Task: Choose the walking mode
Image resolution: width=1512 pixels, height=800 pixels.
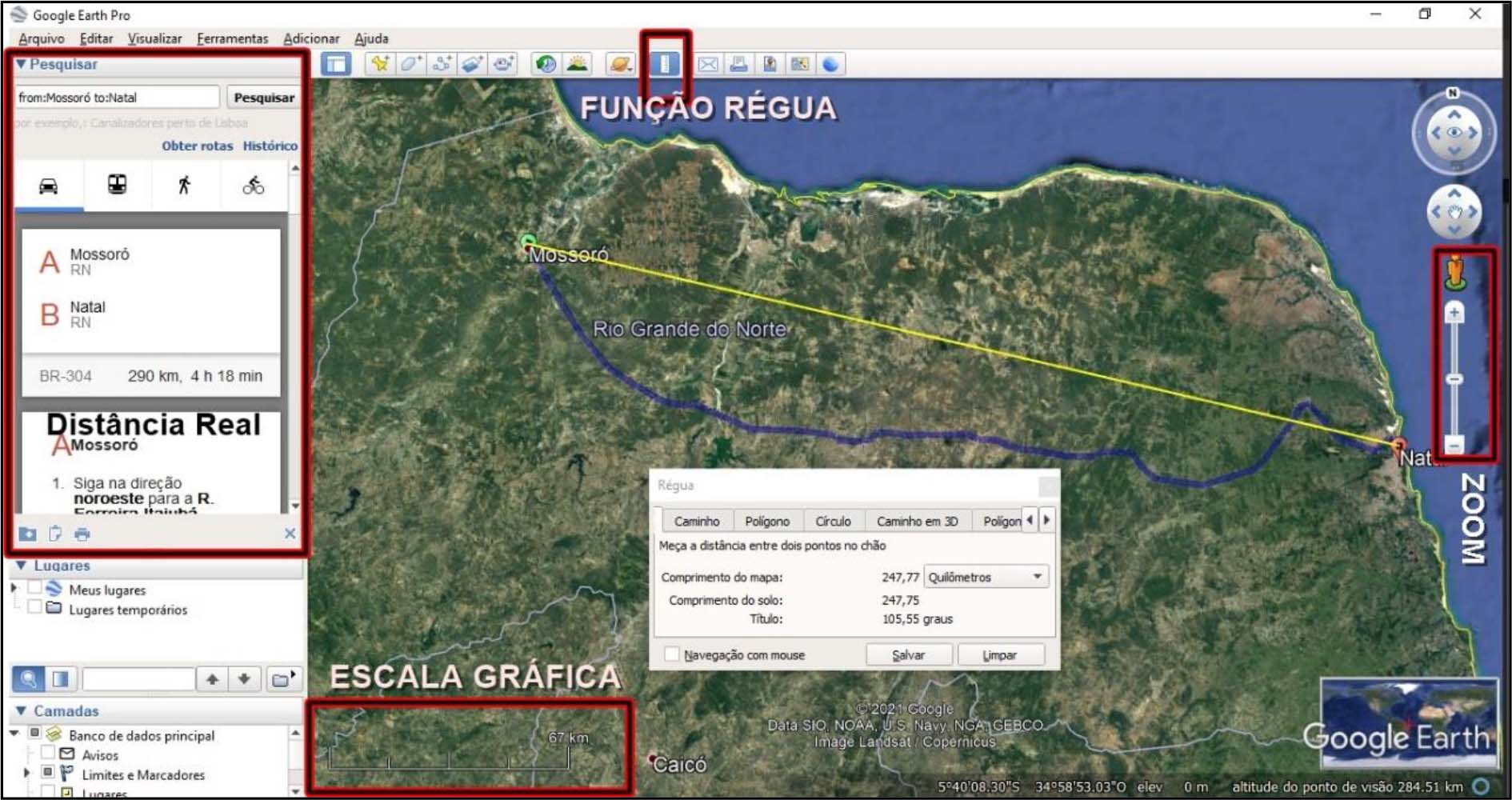Action: click(x=185, y=186)
